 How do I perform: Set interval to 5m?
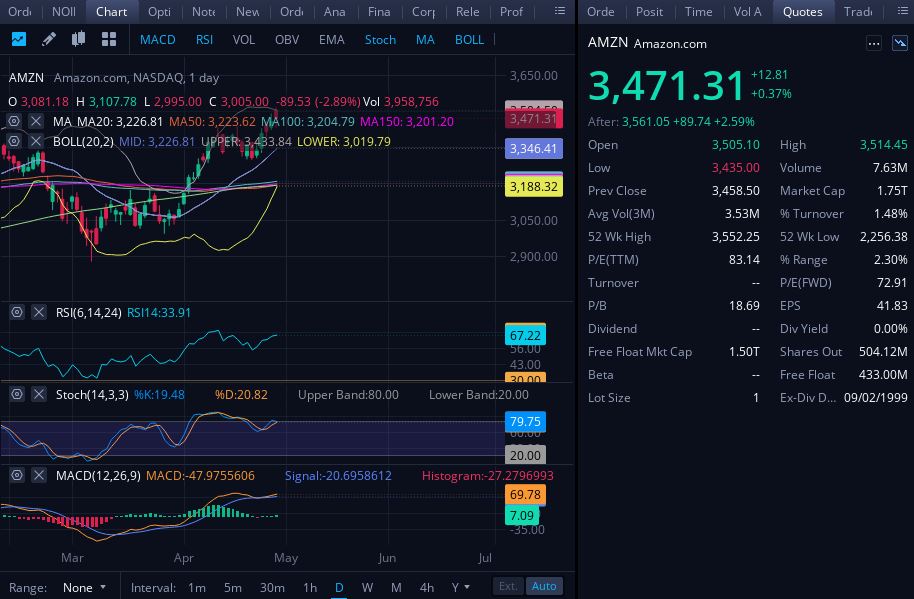(233, 587)
